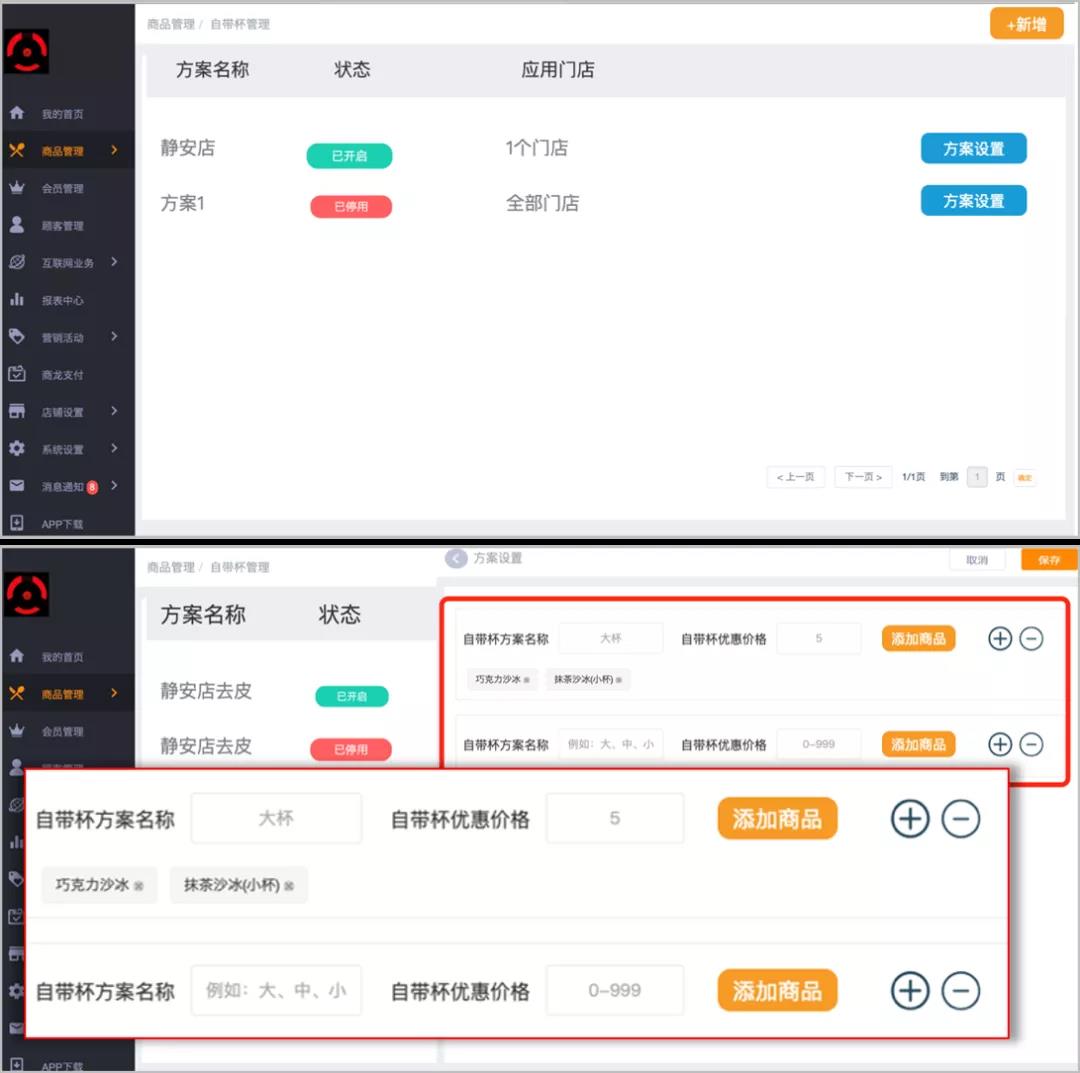Viewport: 1080px width, 1073px height.
Task: Click the 1/1页 page indicator
Action: 913,477
